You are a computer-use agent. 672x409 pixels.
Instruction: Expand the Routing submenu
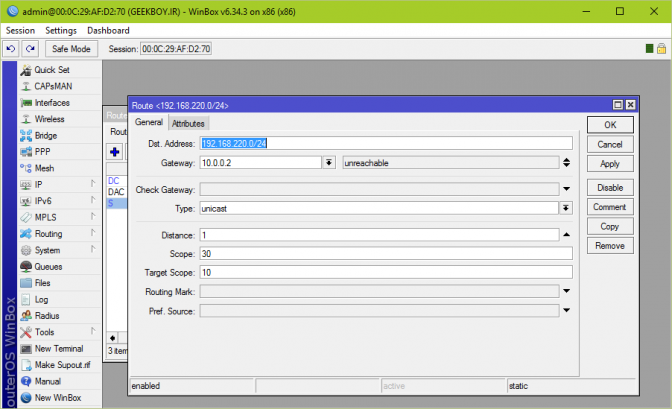click(x=93, y=233)
